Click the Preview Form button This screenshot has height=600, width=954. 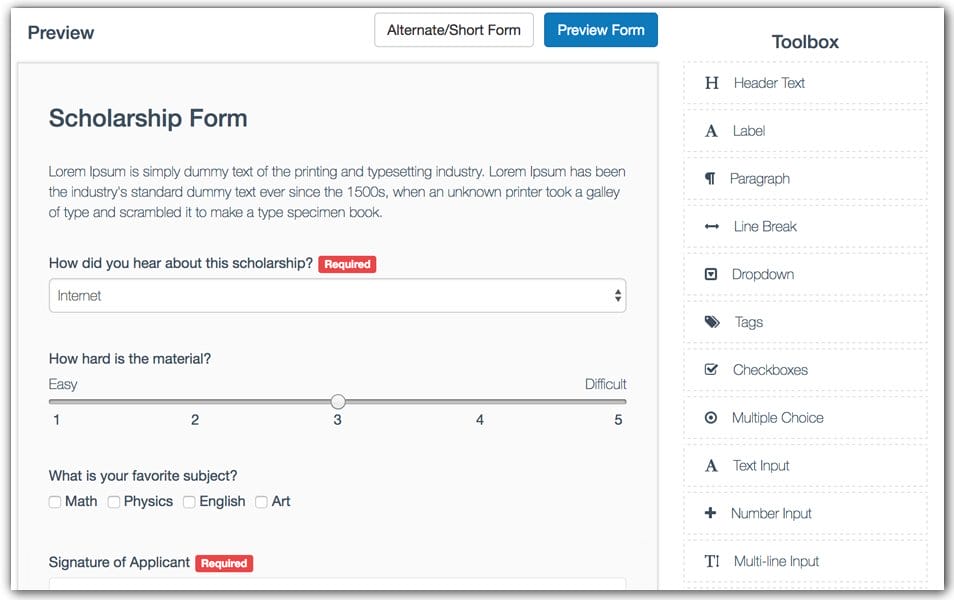(x=600, y=30)
